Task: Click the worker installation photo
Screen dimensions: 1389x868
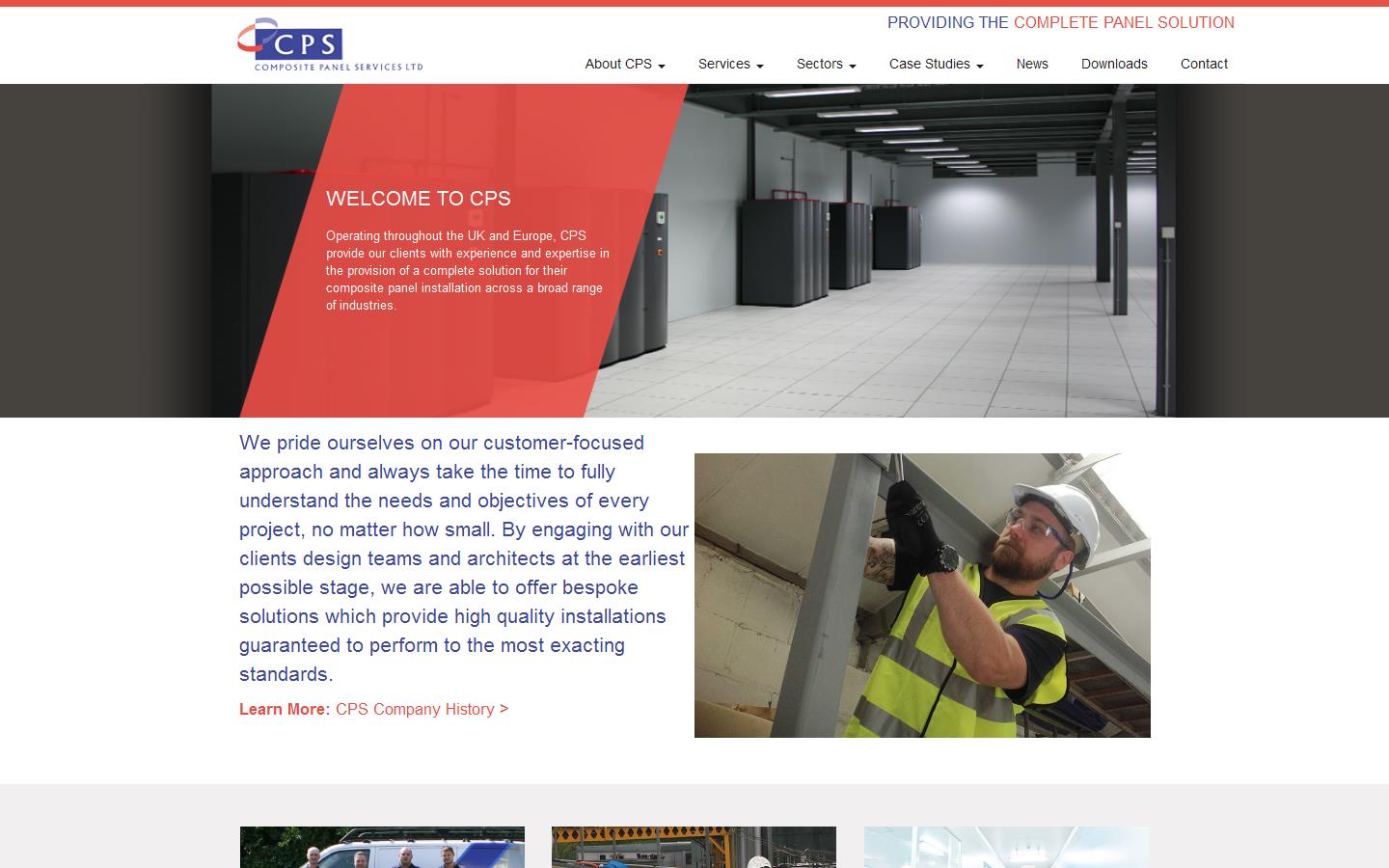Action: [x=922, y=594]
